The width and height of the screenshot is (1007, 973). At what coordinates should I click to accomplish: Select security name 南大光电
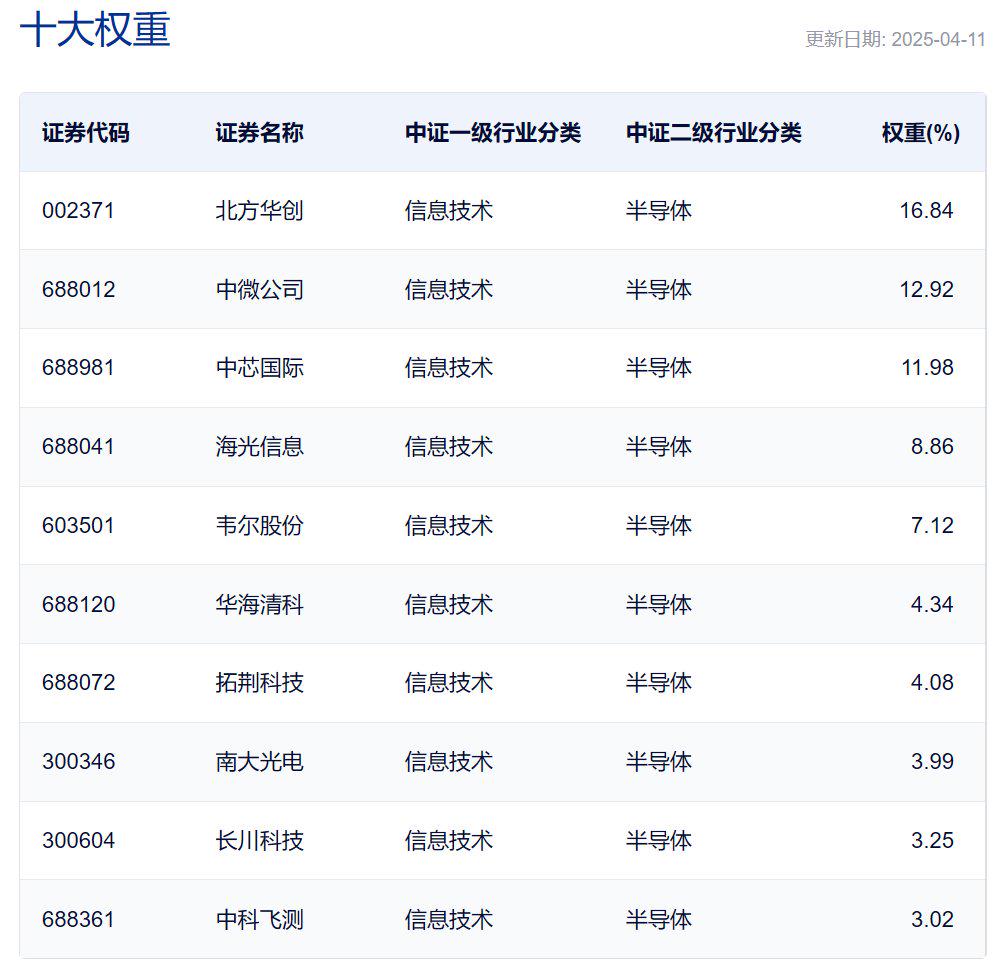pos(259,762)
